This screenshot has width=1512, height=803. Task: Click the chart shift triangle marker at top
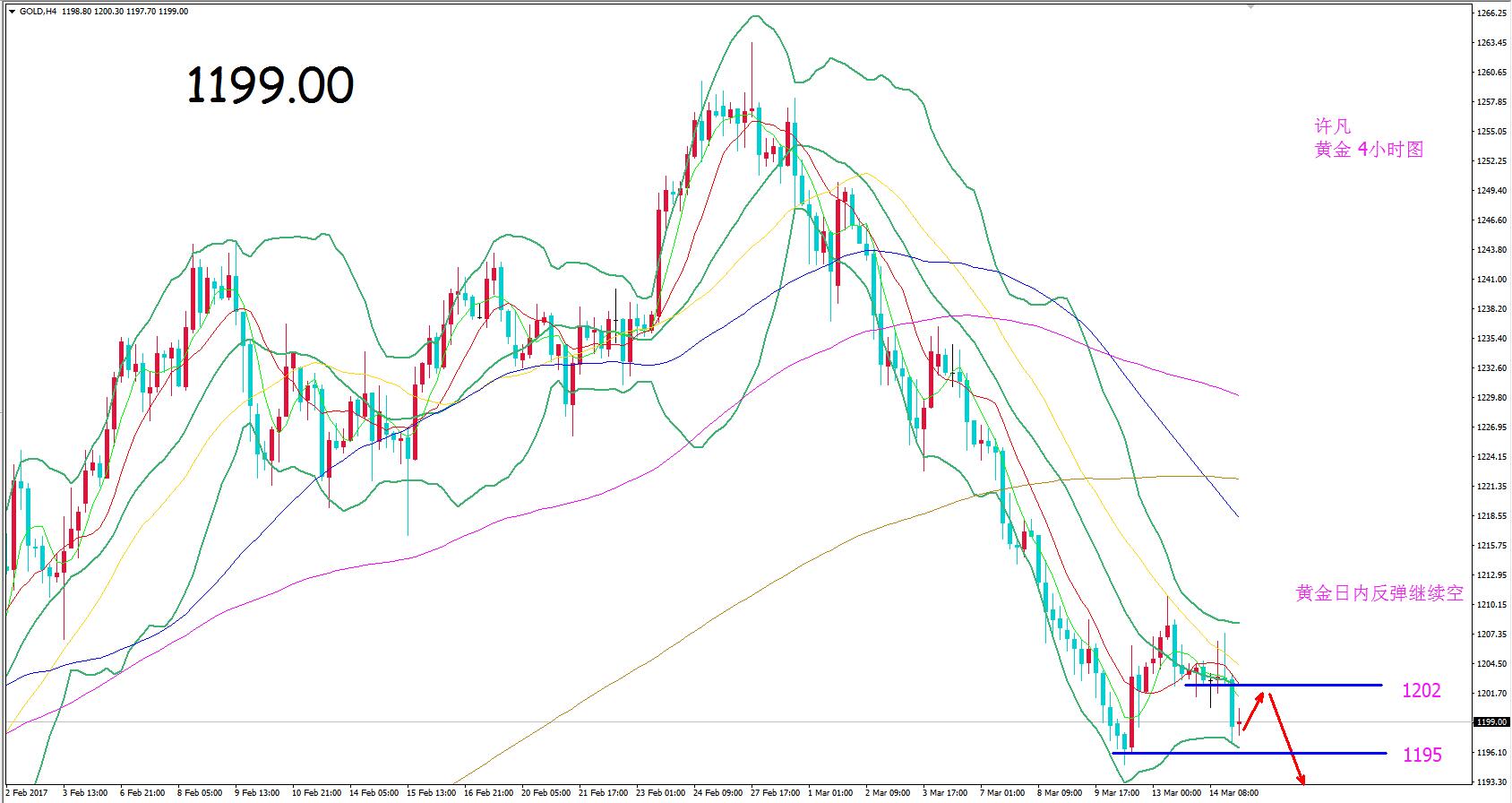tap(1250, 7)
